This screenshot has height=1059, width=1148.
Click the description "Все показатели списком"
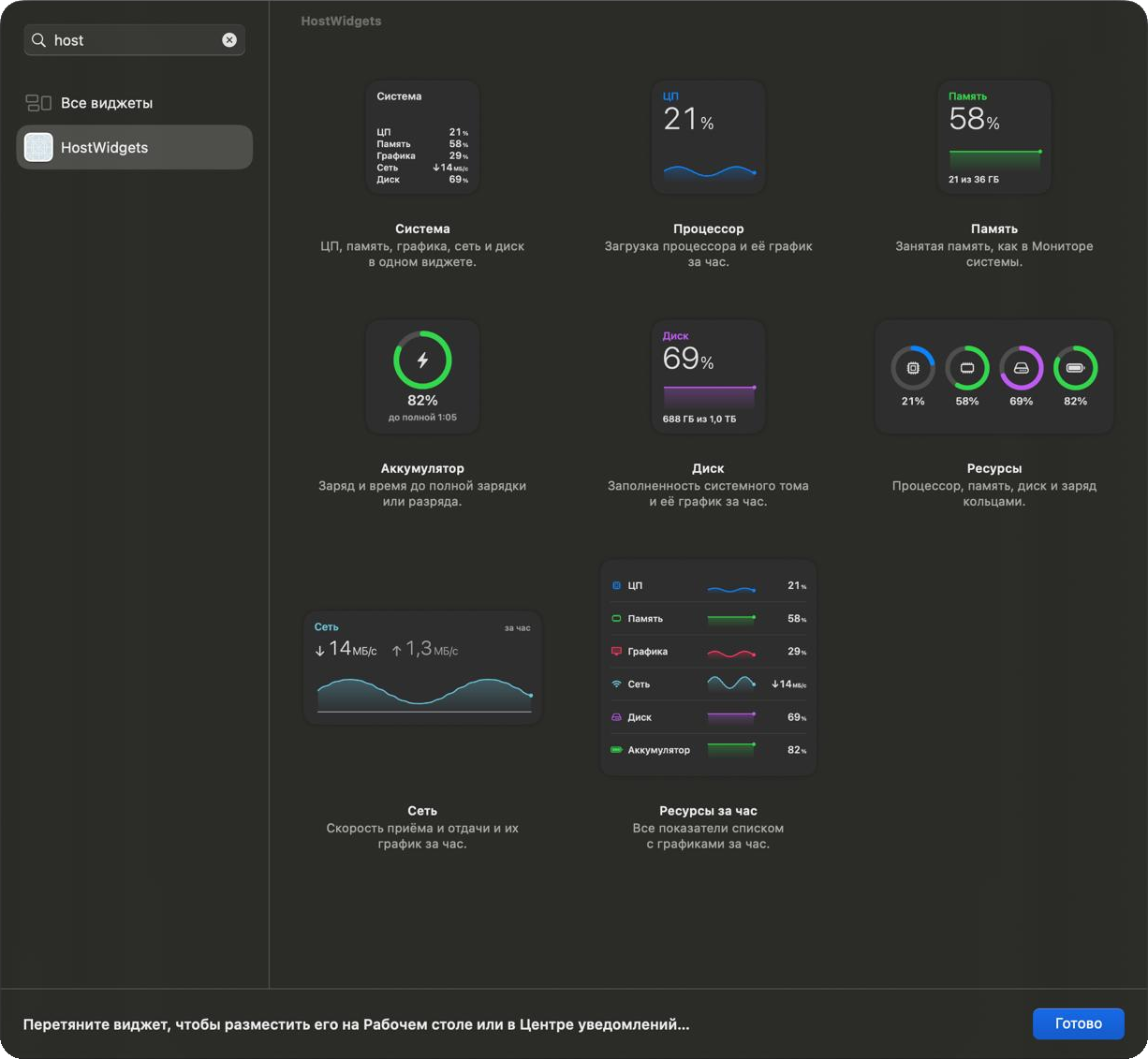click(708, 828)
